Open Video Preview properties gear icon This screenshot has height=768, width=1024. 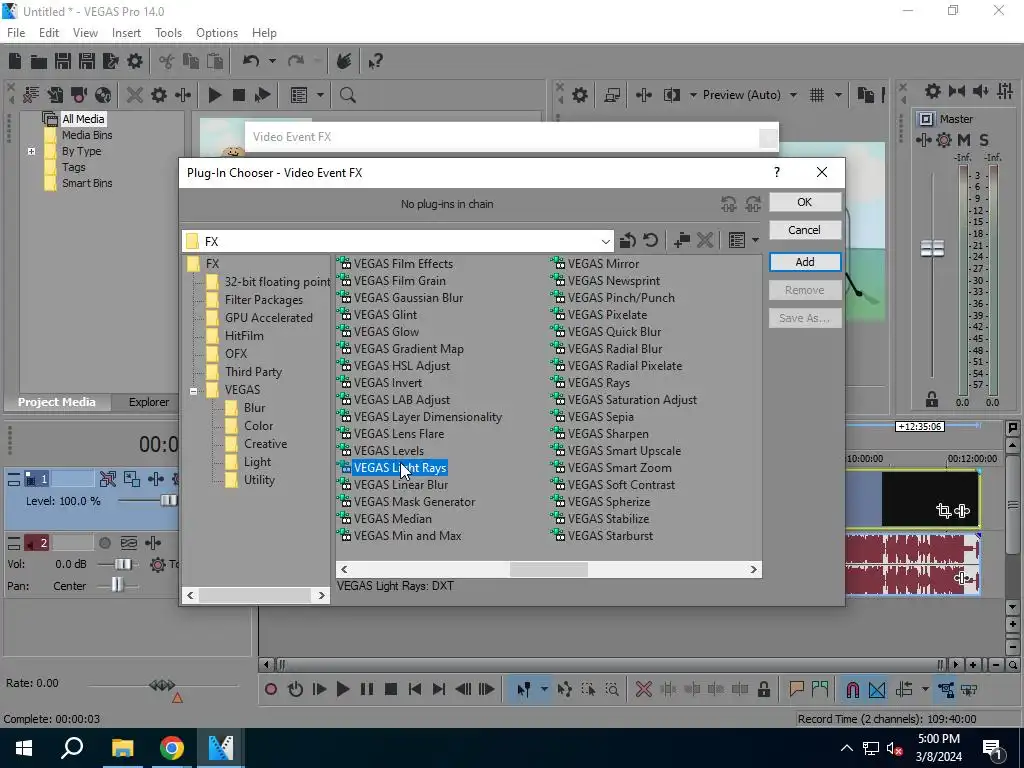point(579,95)
